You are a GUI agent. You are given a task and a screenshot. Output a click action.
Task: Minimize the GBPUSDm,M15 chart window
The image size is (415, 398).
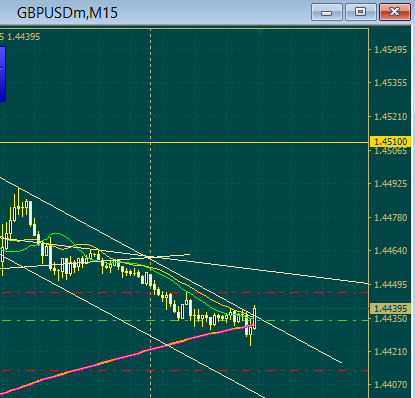click(327, 13)
